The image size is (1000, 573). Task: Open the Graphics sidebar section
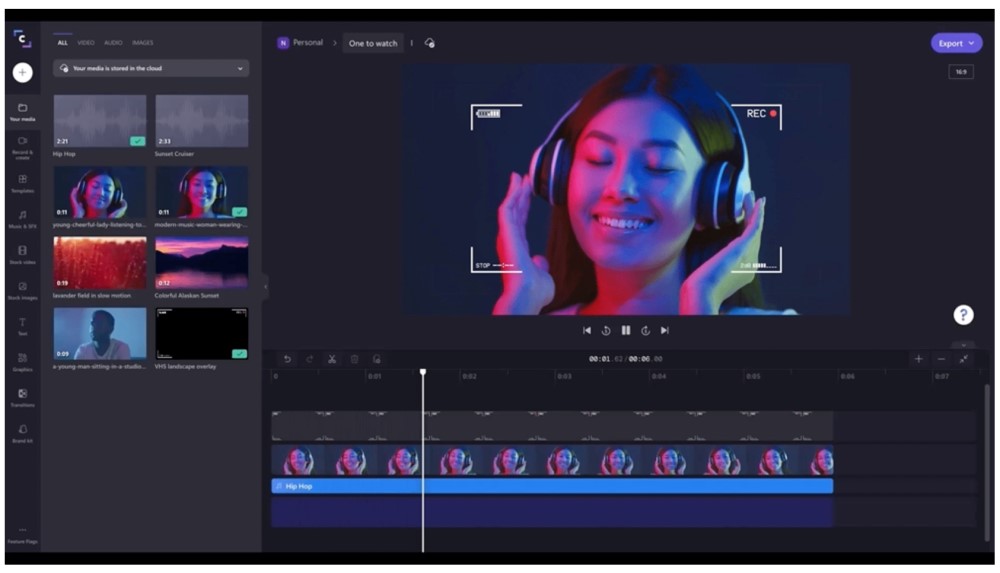22,362
